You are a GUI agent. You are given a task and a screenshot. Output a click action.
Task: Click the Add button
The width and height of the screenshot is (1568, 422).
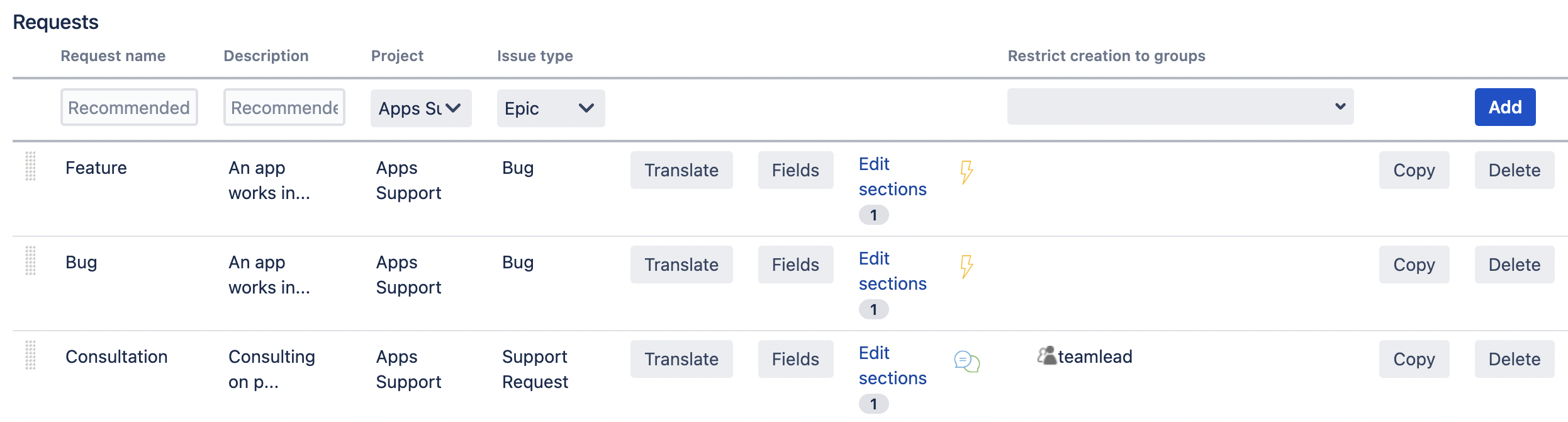coord(1504,107)
